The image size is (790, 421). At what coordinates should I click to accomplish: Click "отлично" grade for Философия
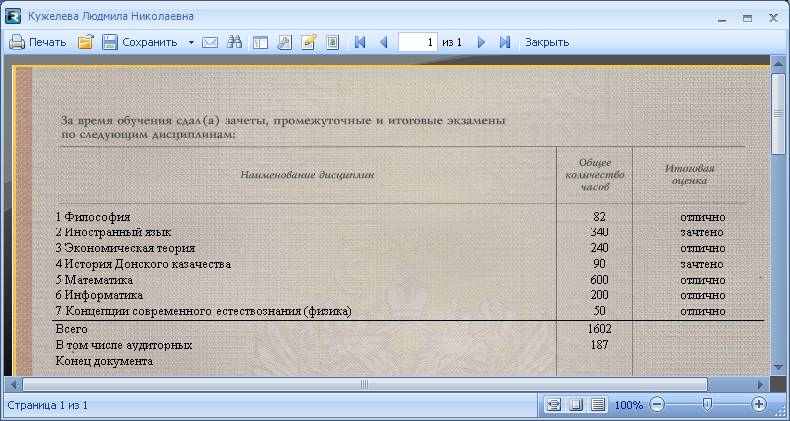[702, 218]
